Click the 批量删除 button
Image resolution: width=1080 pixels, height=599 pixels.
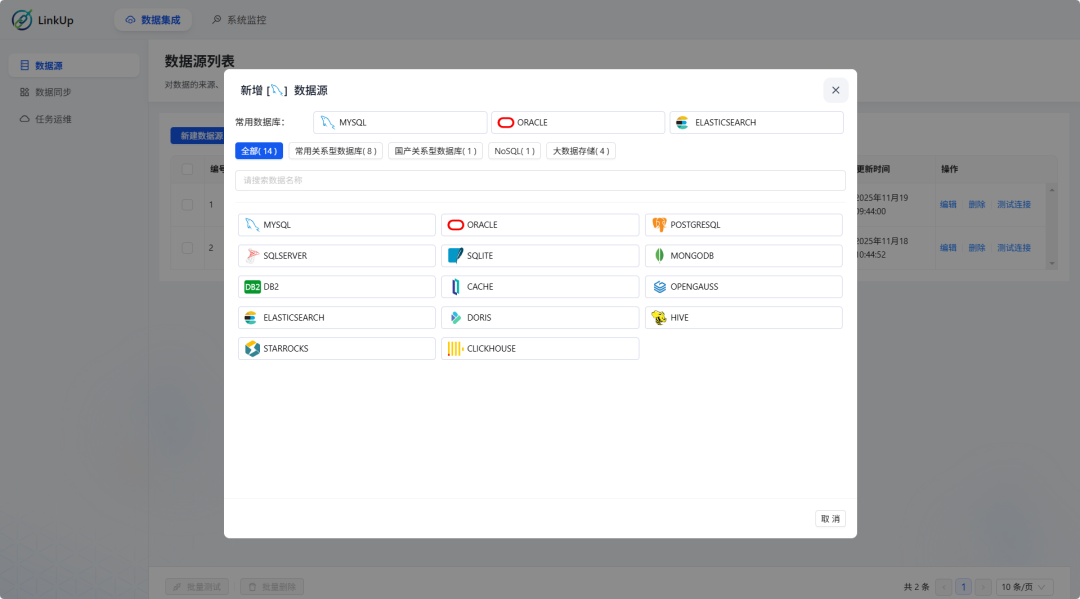coord(272,587)
